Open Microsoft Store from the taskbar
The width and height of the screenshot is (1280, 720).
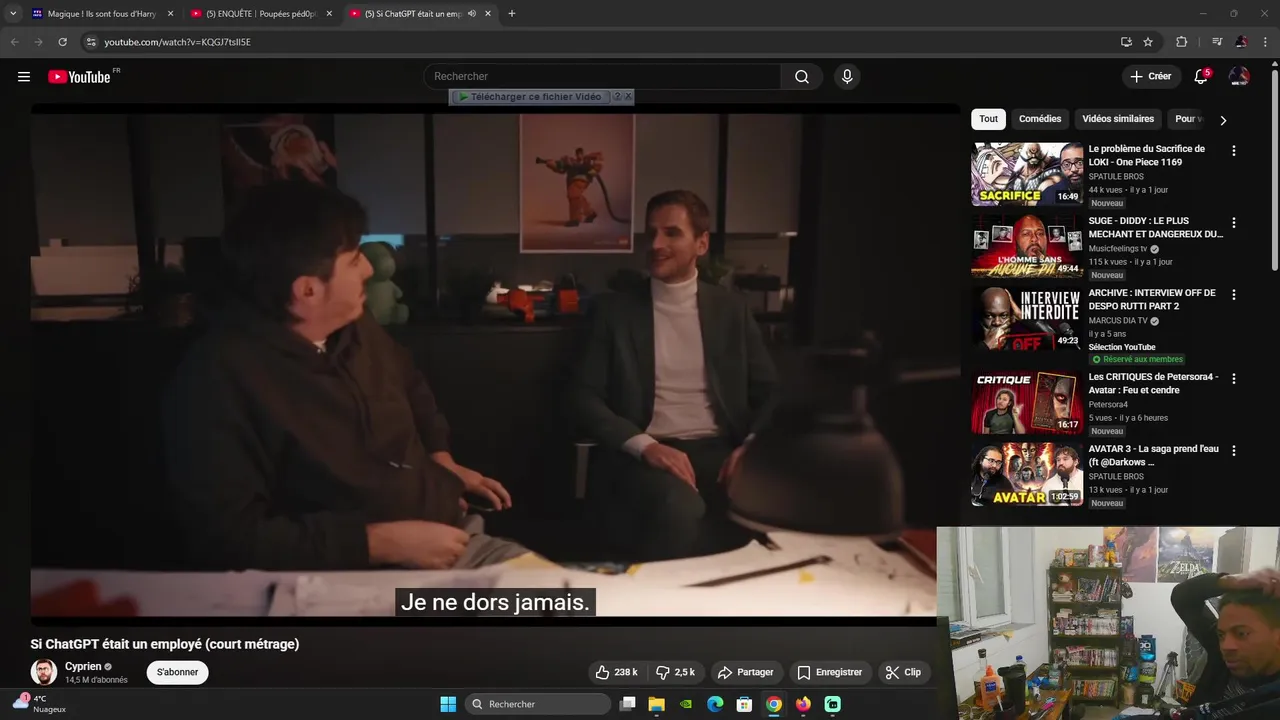pos(744,704)
